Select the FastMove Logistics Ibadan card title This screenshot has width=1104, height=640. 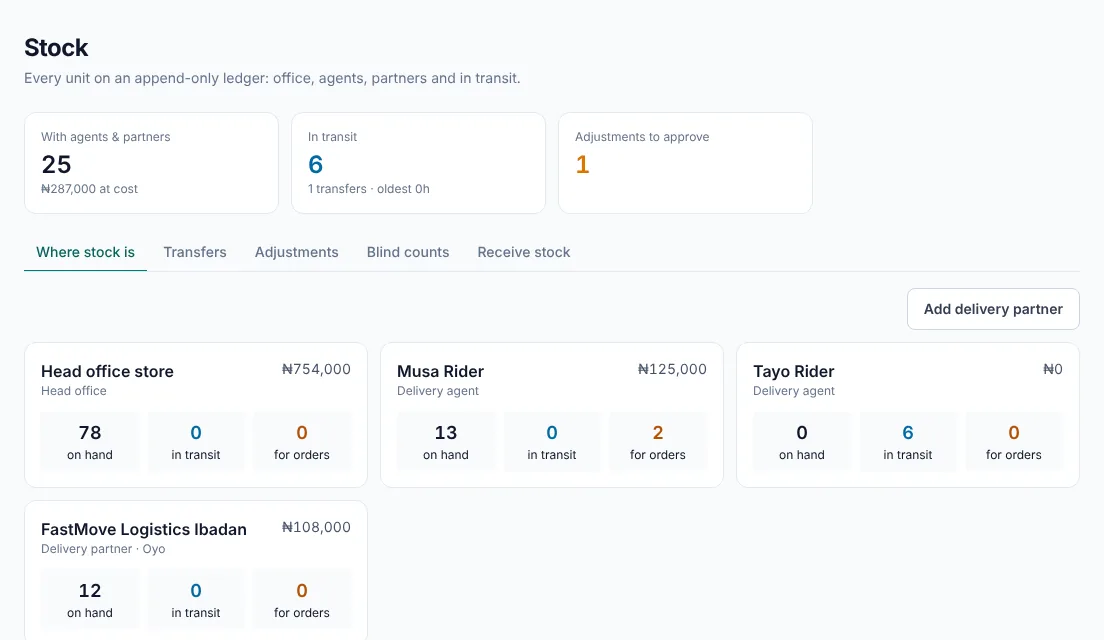coord(144,529)
